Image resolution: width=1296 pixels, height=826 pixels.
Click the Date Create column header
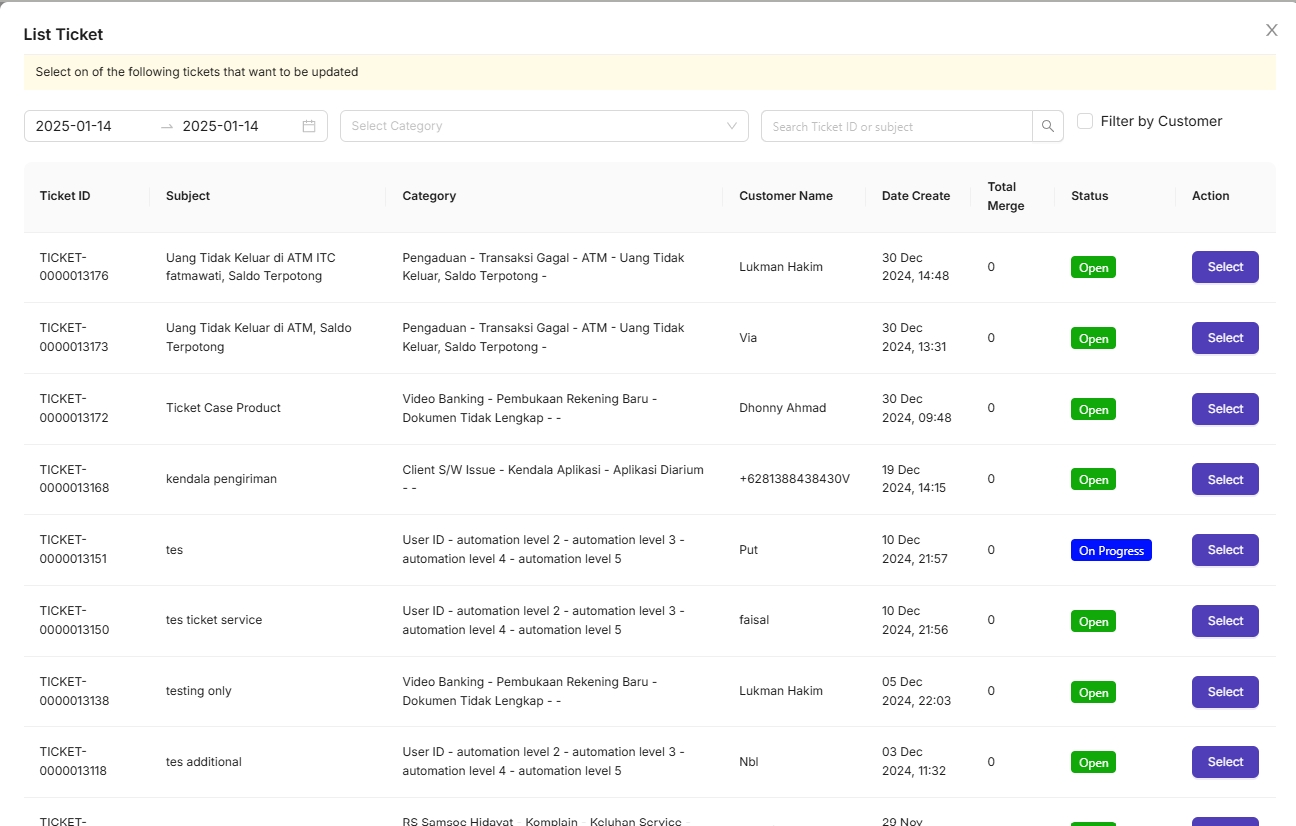[x=915, y=196]
